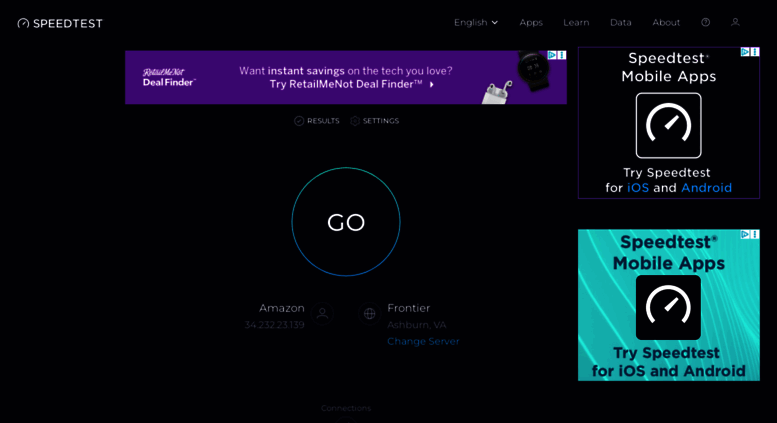Click the iOS link in dark ad
Screen dimensions: 777x423
638,188
